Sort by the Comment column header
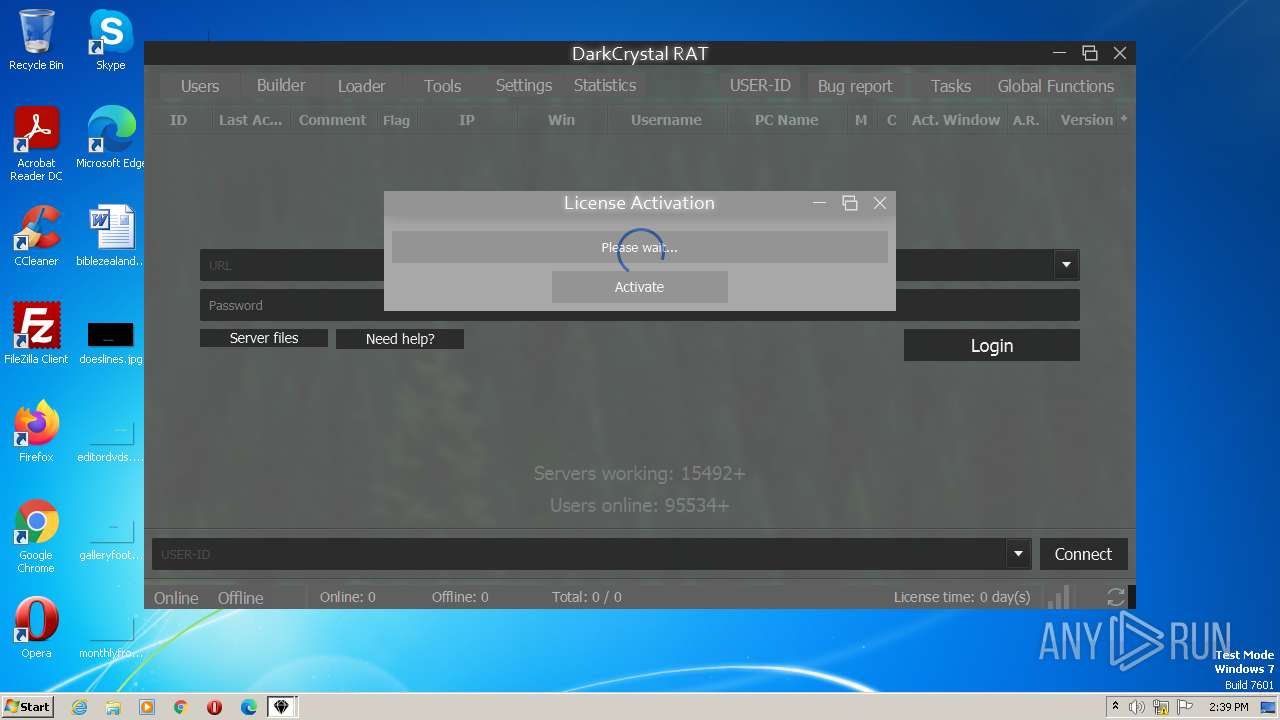Screen dimensions: 1280x720 click(332, 120)
